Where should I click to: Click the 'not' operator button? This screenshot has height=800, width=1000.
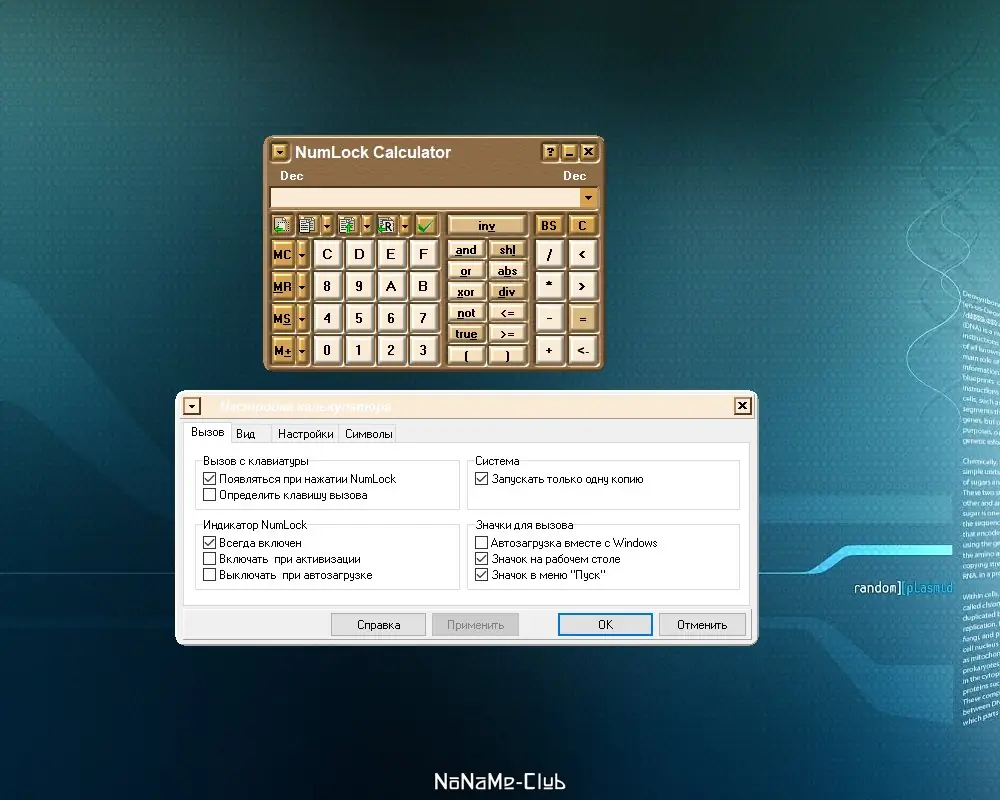coord(466,313)
